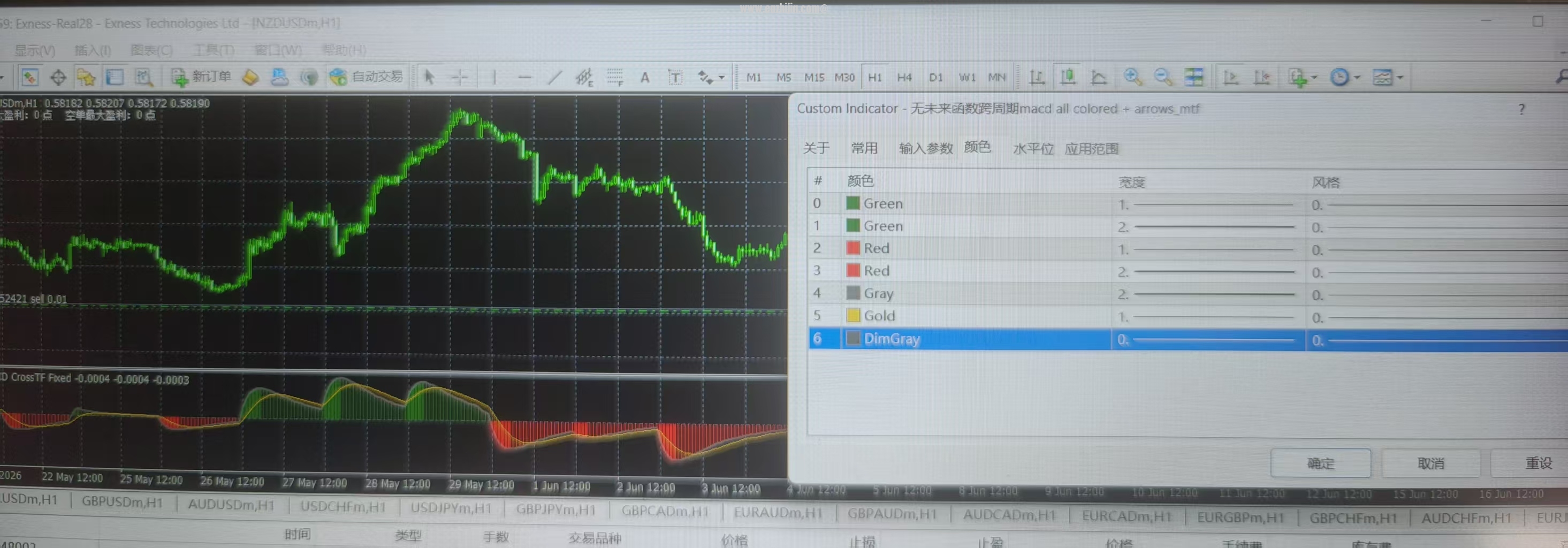
Task: Open the Data Window crosshair-circle icon
Action: (58, 77)
